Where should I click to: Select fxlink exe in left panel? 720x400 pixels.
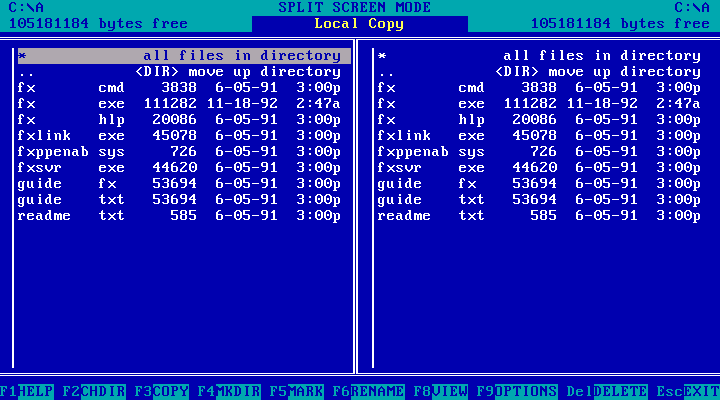180,136
